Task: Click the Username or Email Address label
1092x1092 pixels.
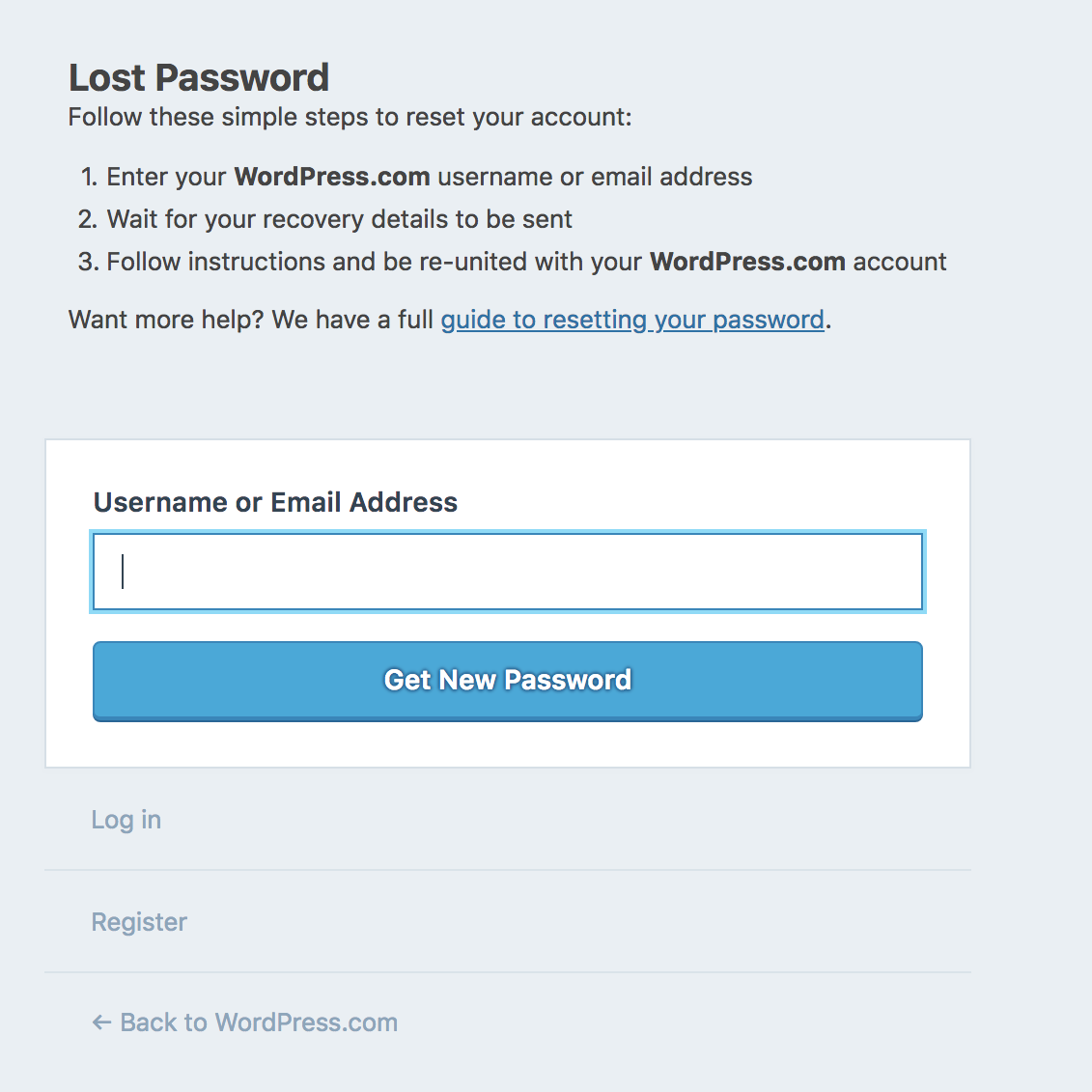Action: coord(274,502)
